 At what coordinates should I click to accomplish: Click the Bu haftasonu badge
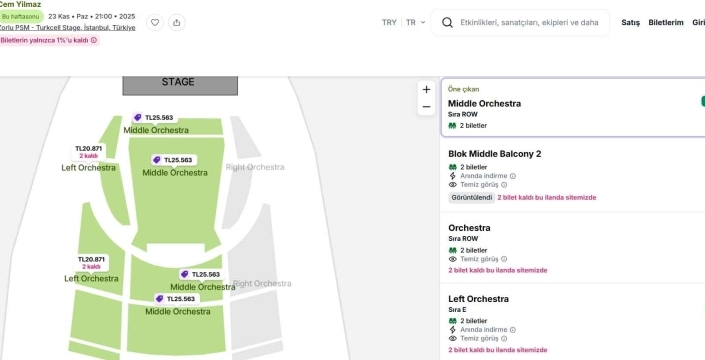pos(21,17)
